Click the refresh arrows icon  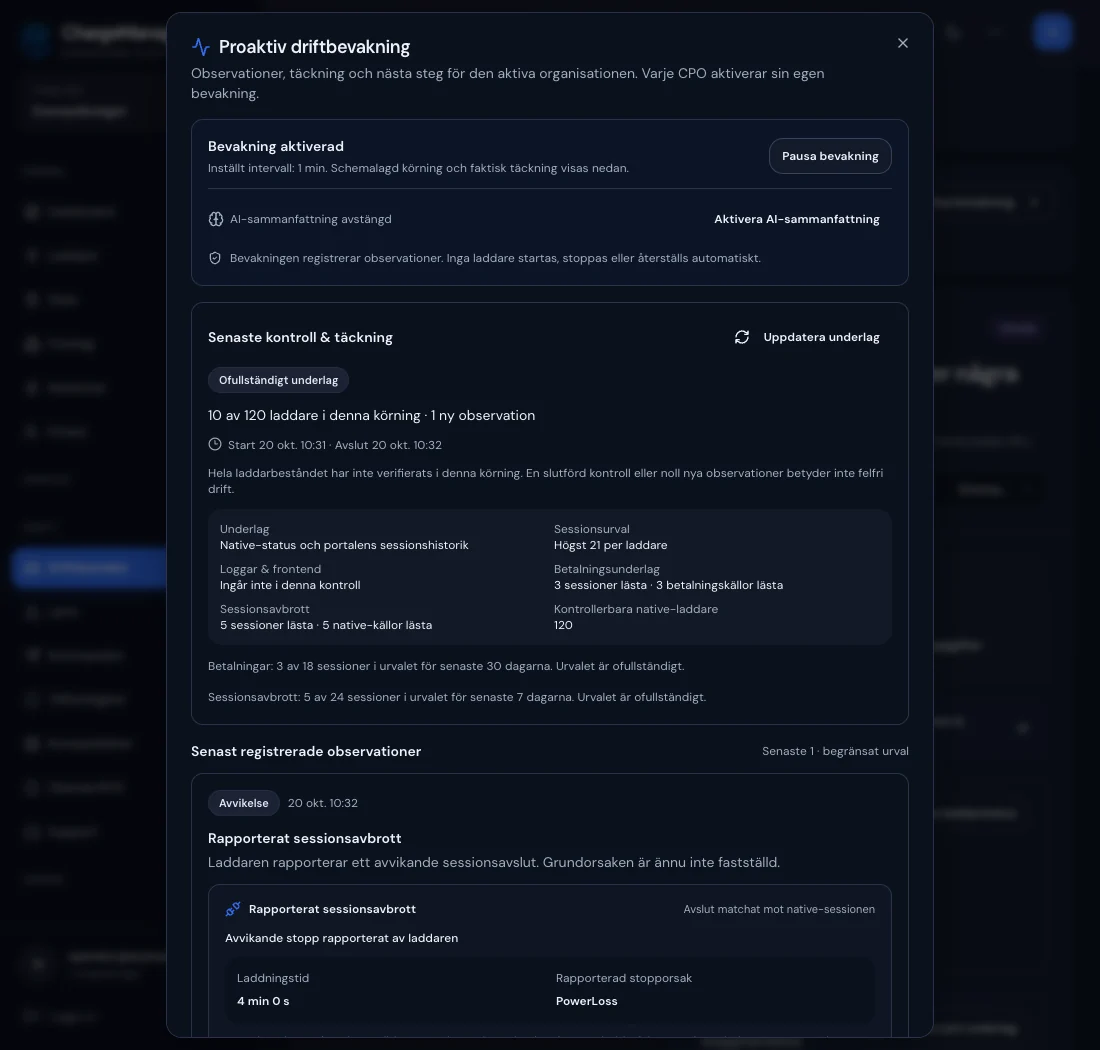742,337
